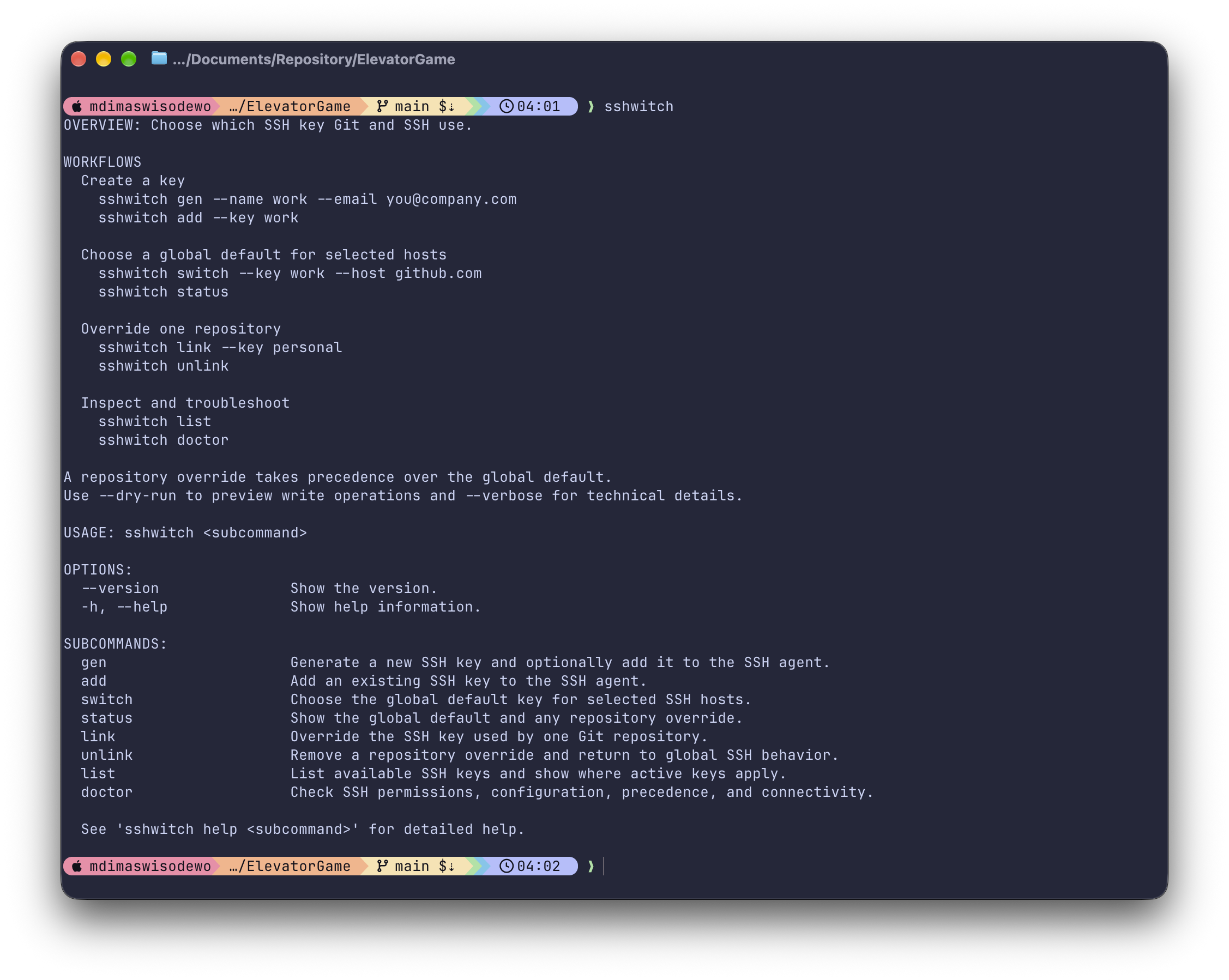Click the 'add' subcommand name

(x=94, y=681)
